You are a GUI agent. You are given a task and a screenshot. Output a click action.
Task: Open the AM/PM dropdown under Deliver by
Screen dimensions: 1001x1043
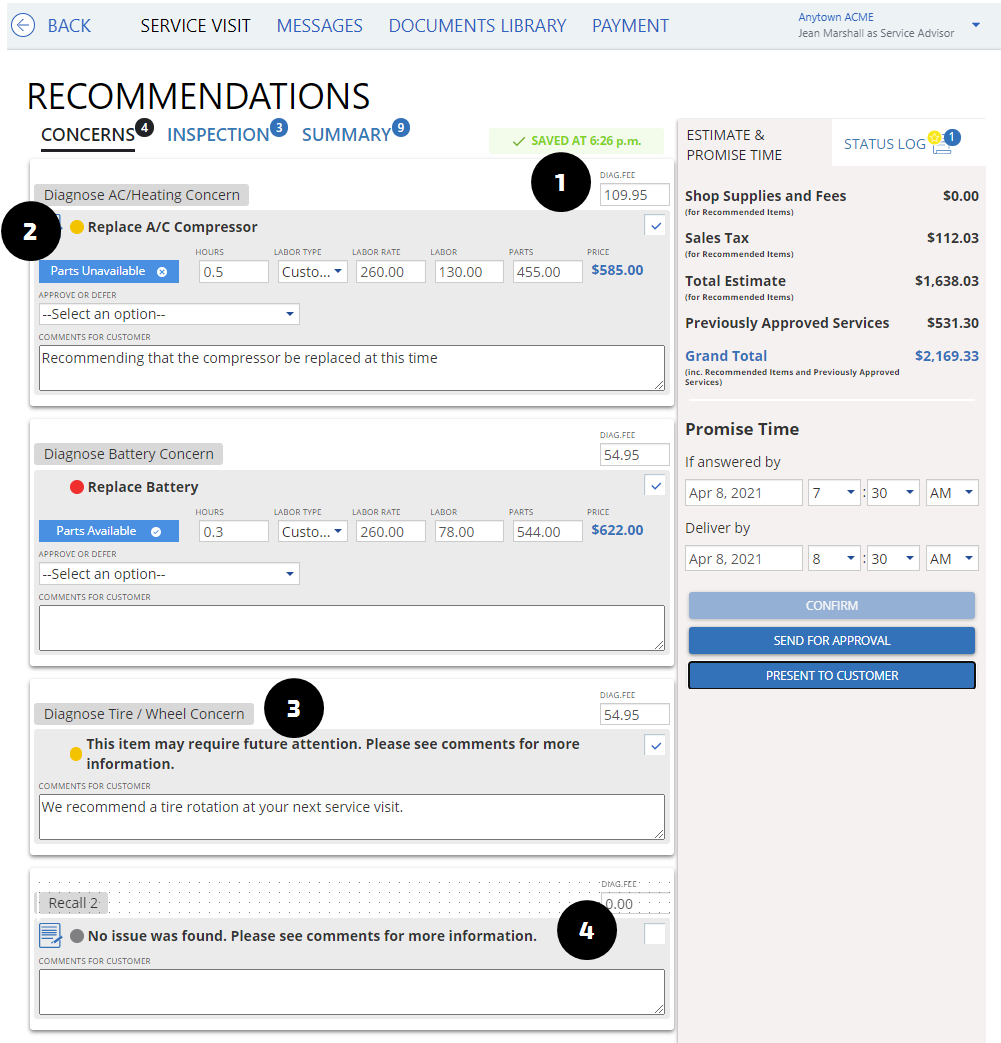[952, 558]
